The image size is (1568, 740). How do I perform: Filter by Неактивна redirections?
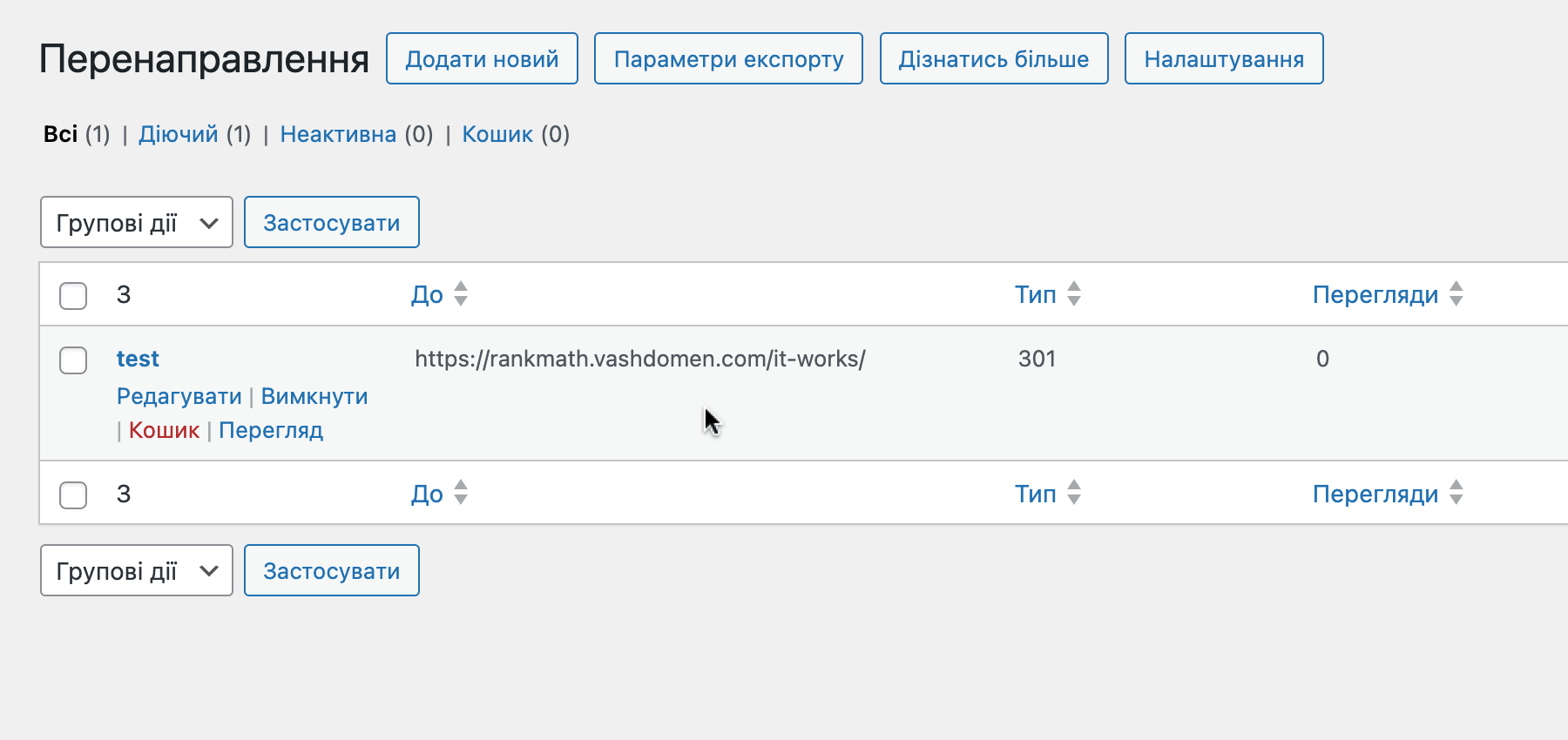click(x=338, y=134)
